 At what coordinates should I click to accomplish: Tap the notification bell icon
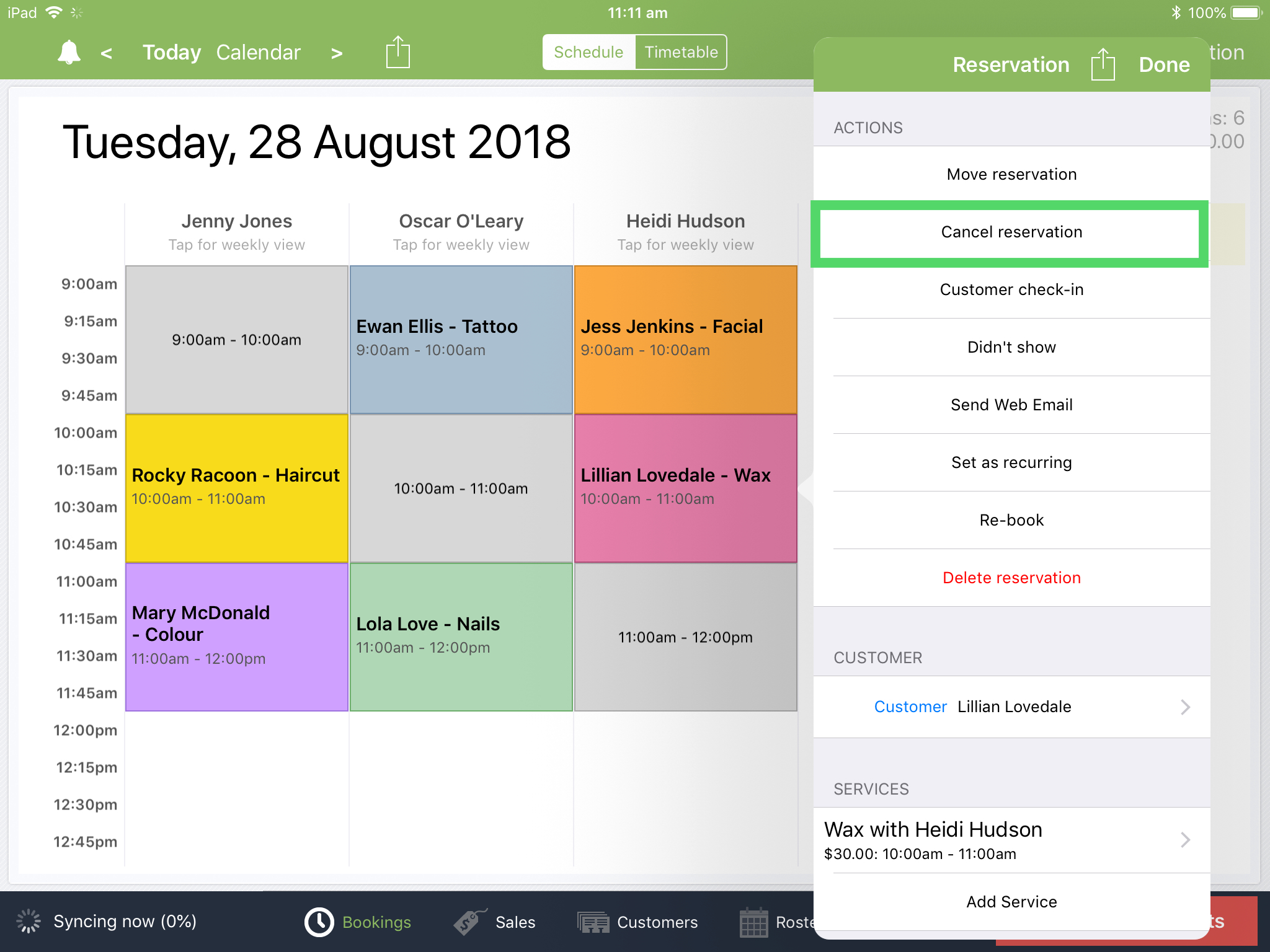[x=69, y=52]
